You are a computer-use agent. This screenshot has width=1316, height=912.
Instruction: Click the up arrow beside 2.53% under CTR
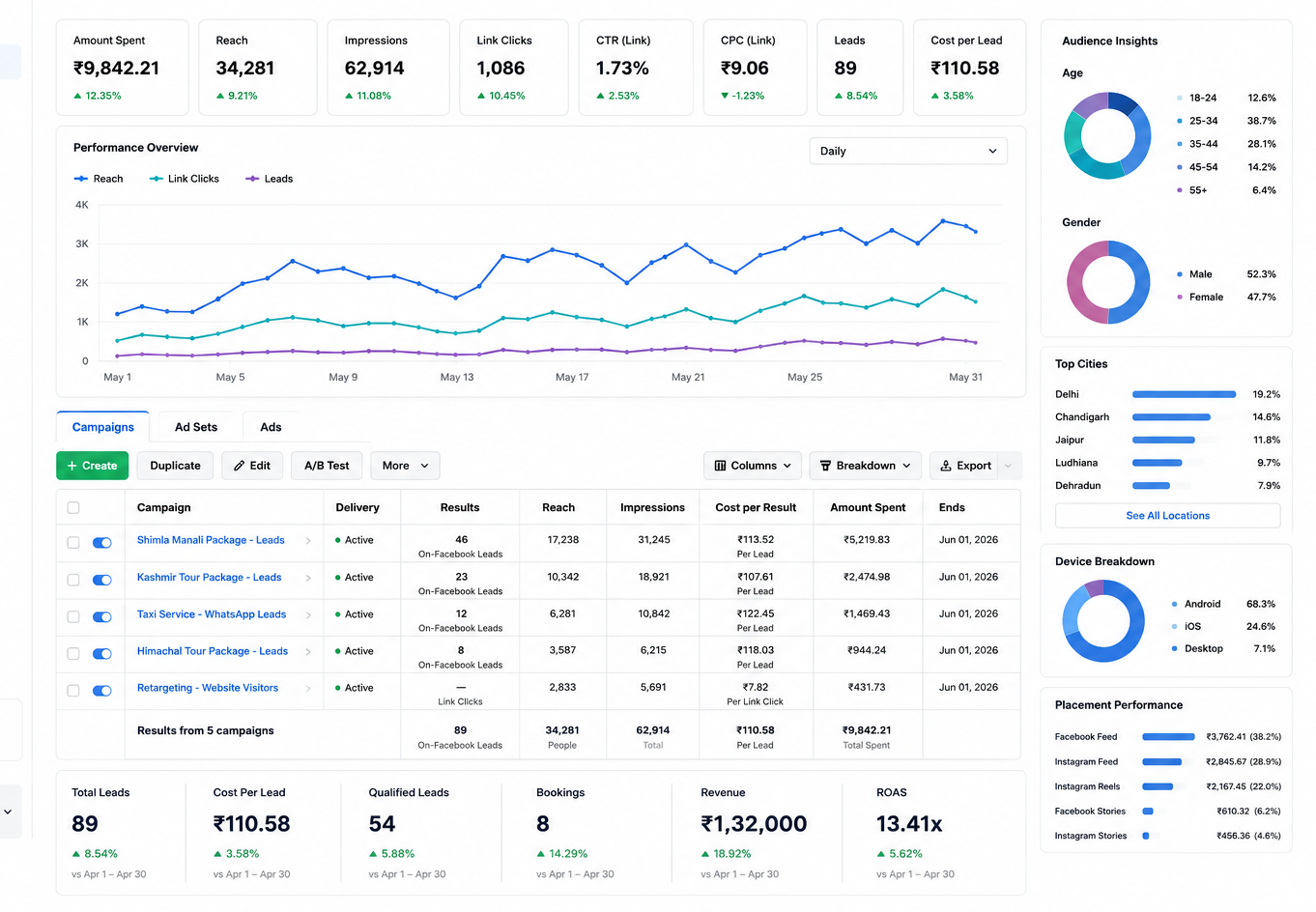(x=600, y=96)
